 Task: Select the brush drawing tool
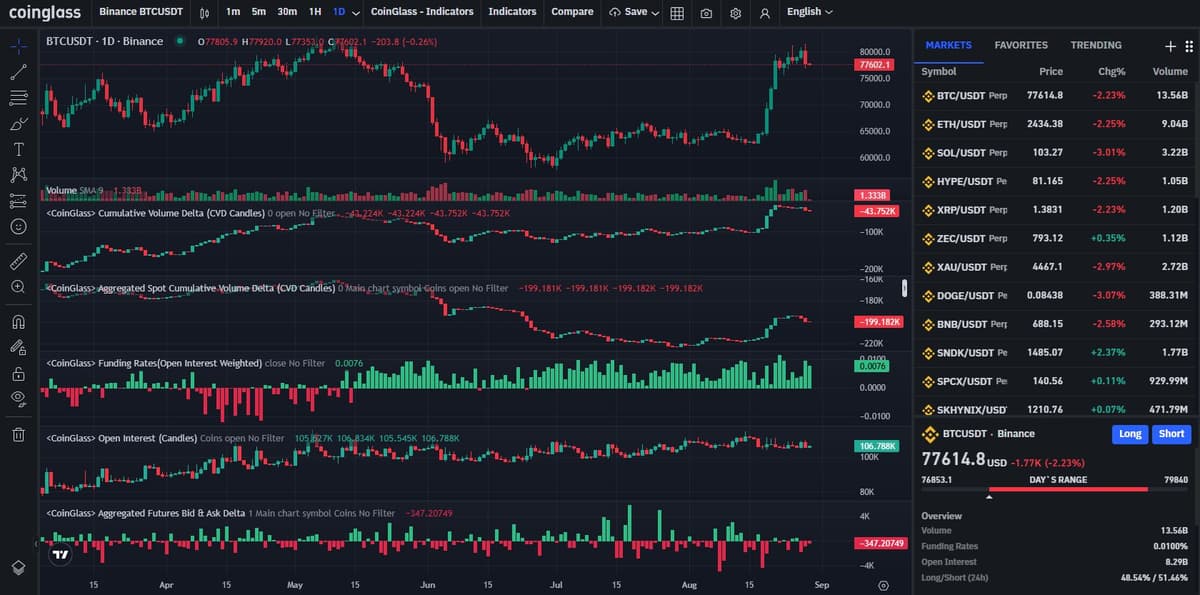click(x=18, y=124)
